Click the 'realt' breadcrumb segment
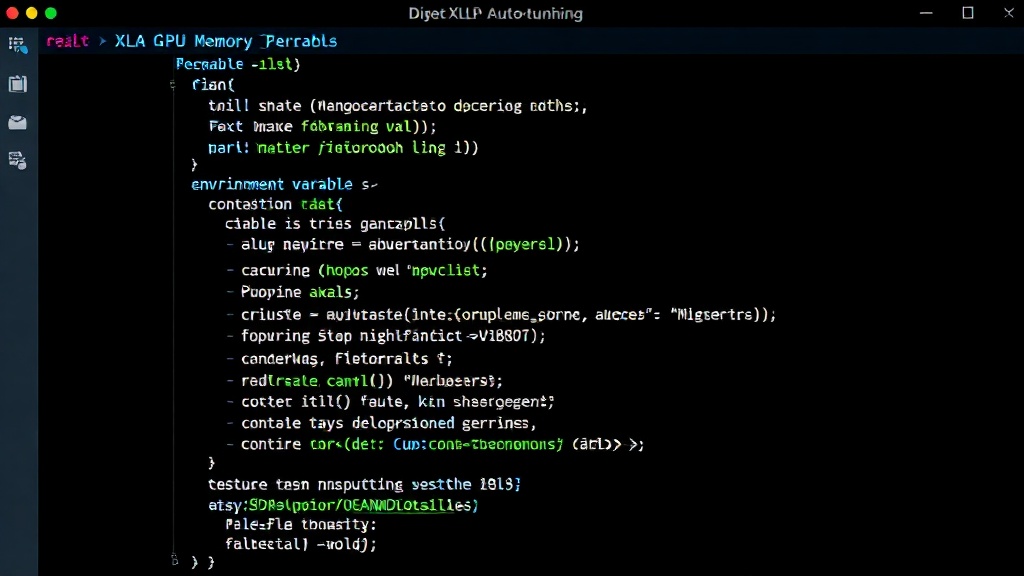1024x576 pixels. point(67,41)
